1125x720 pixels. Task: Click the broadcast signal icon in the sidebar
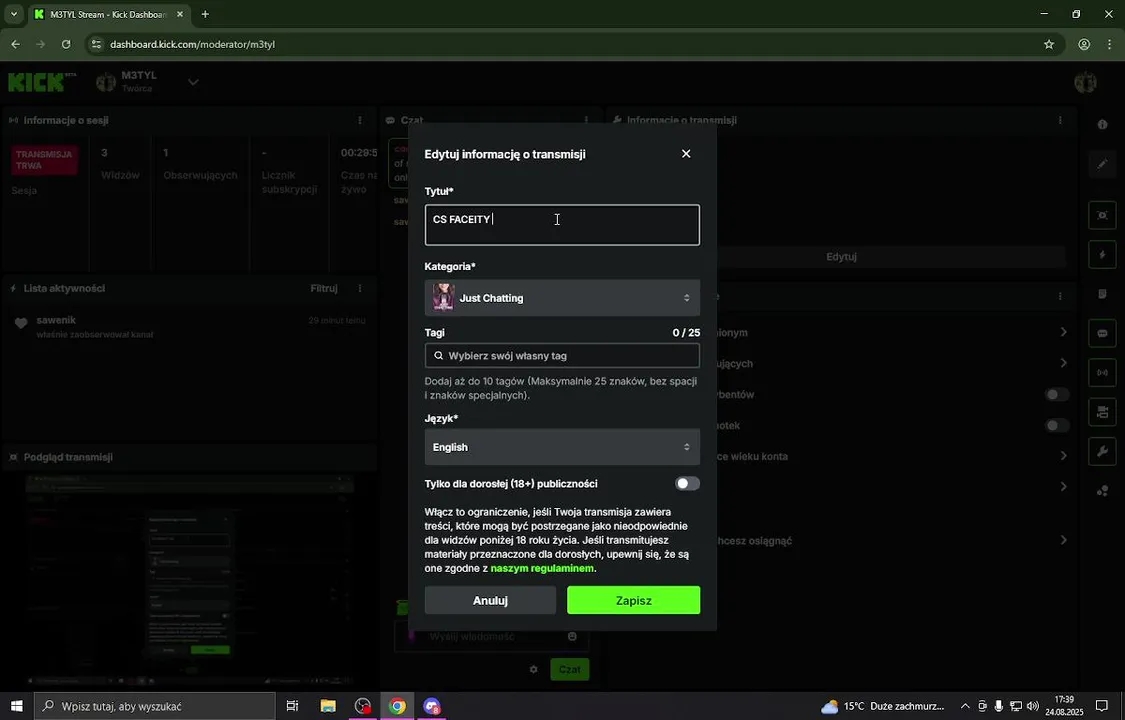point(1102,373)
